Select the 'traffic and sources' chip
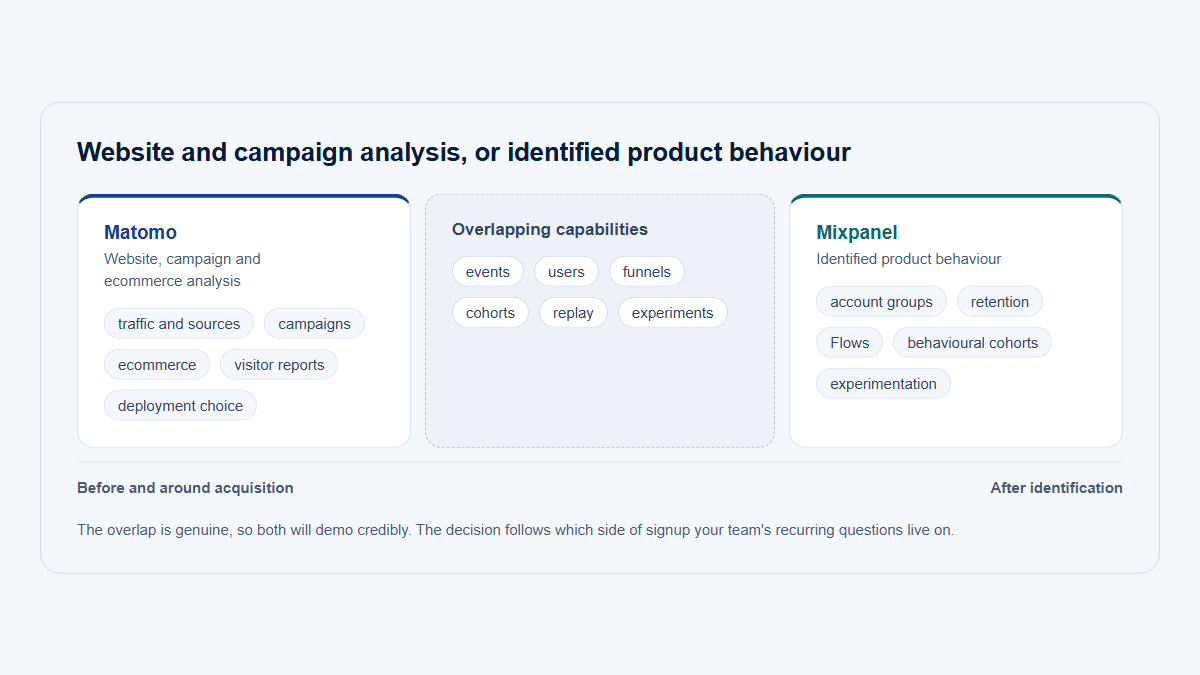Viewport: 1200px width, 675px height. point(179,324)
